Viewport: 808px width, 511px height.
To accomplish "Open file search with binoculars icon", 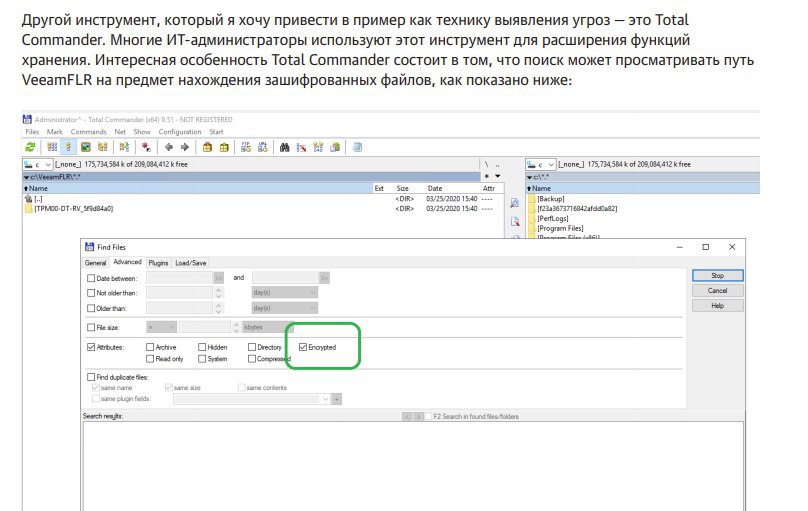I will tap(284, 147).
